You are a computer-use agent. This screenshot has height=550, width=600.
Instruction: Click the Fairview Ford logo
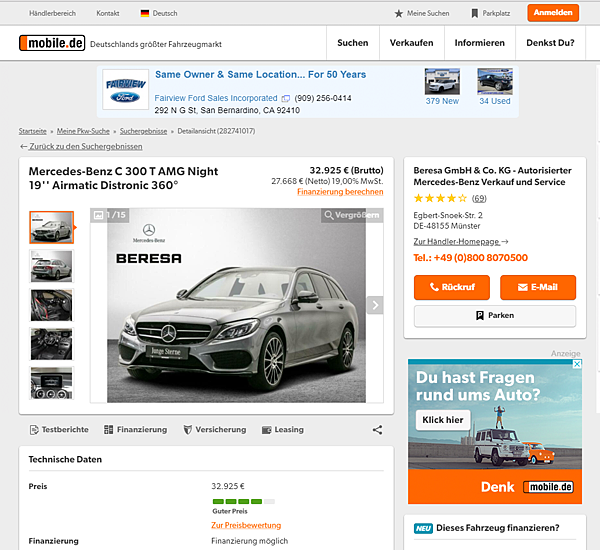[x=126, y=90]
